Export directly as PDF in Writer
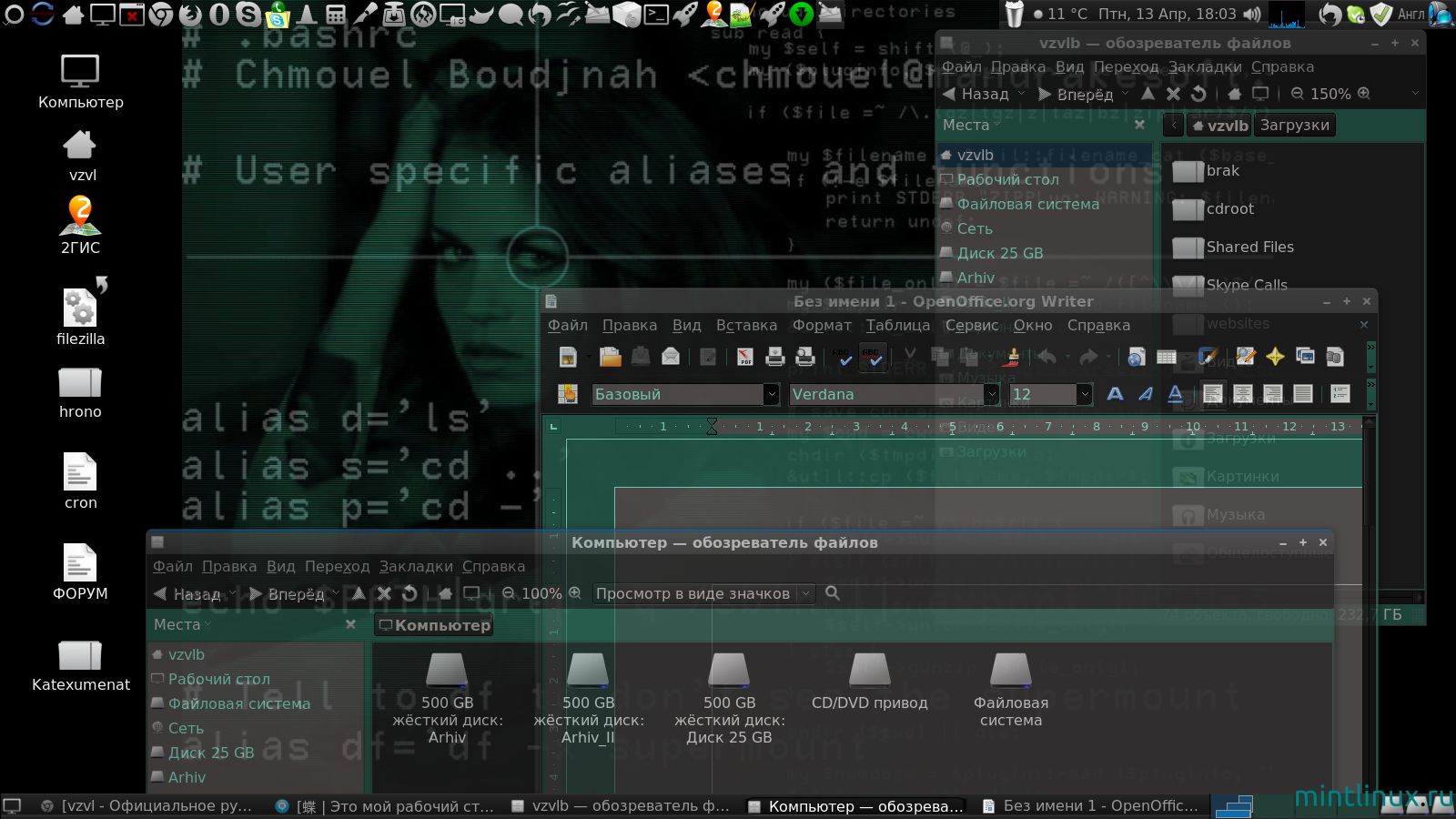The height and width of the screenshot is (819, 1456). [x=744, y=358]
